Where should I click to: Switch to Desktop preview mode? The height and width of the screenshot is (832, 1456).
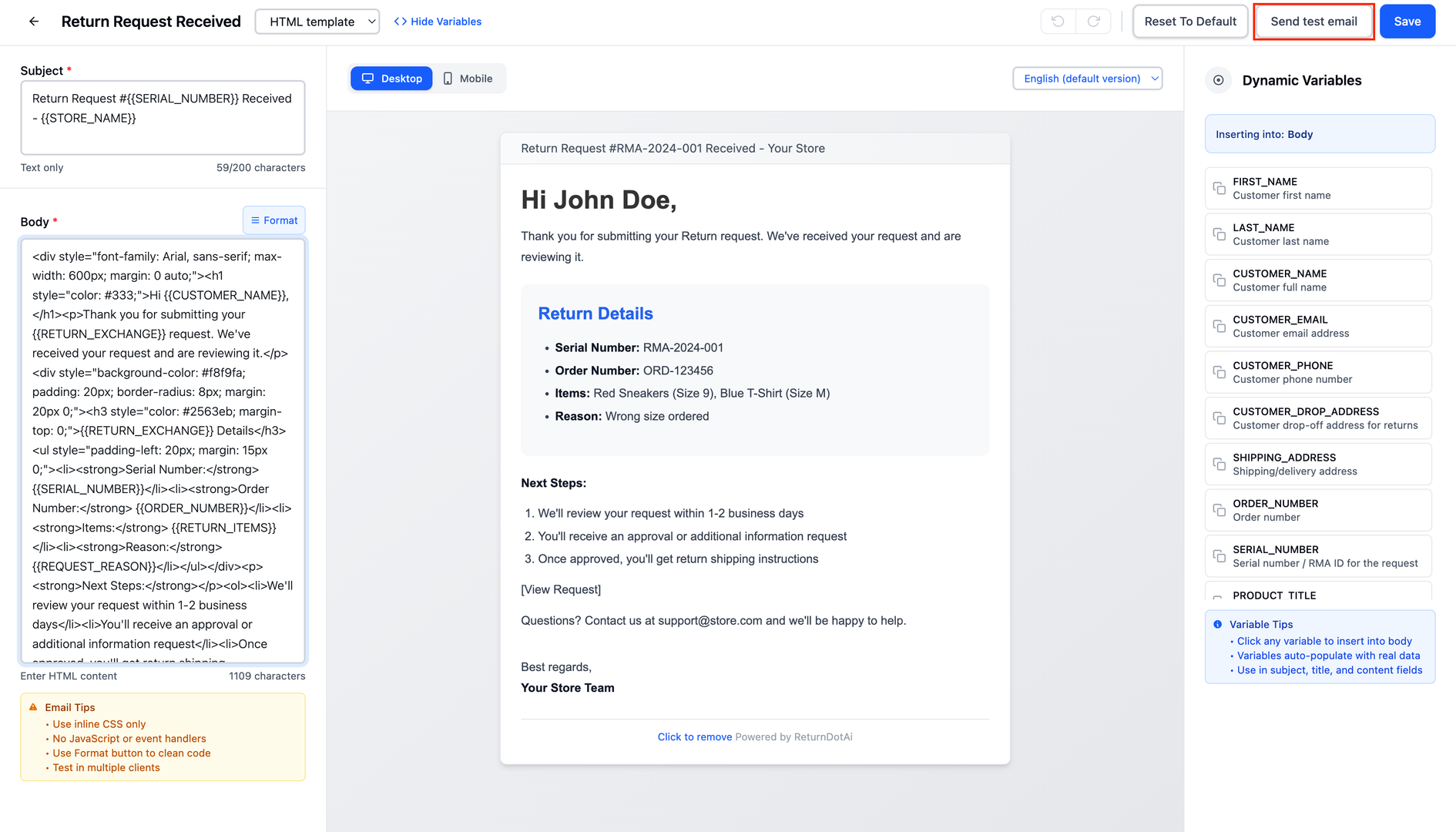pyautogui.click(x=391, y=78)
